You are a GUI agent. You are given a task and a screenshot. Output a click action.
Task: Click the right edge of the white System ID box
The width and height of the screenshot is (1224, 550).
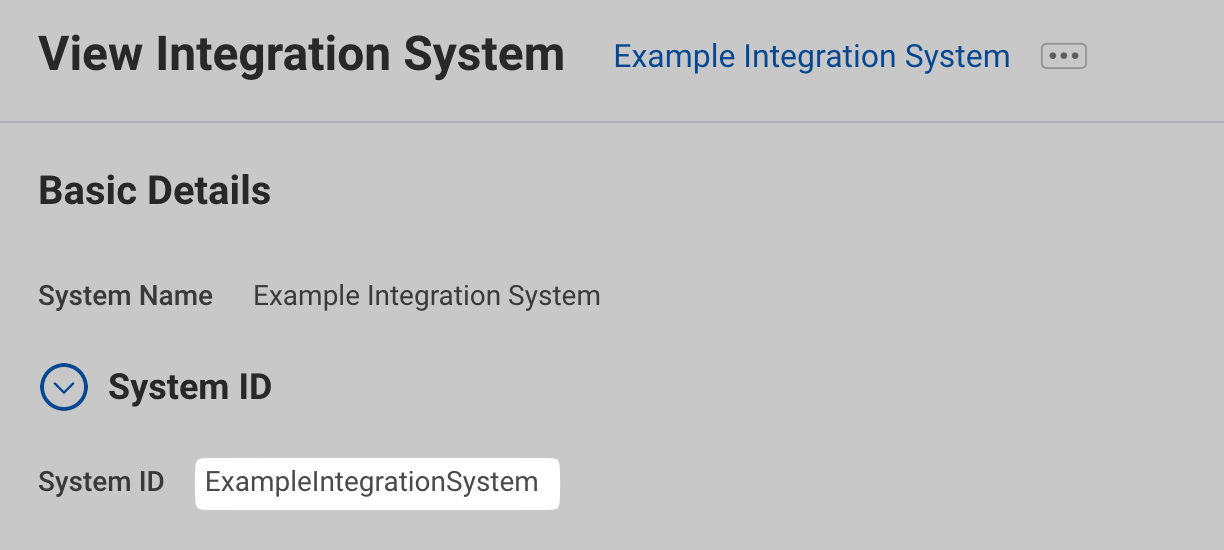point(554,483)
